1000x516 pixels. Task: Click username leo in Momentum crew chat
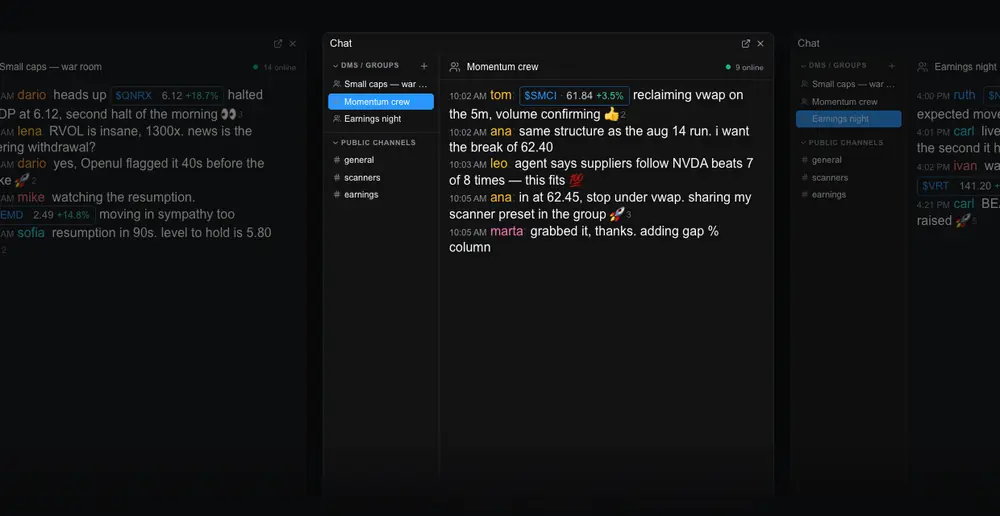(499, 163)
